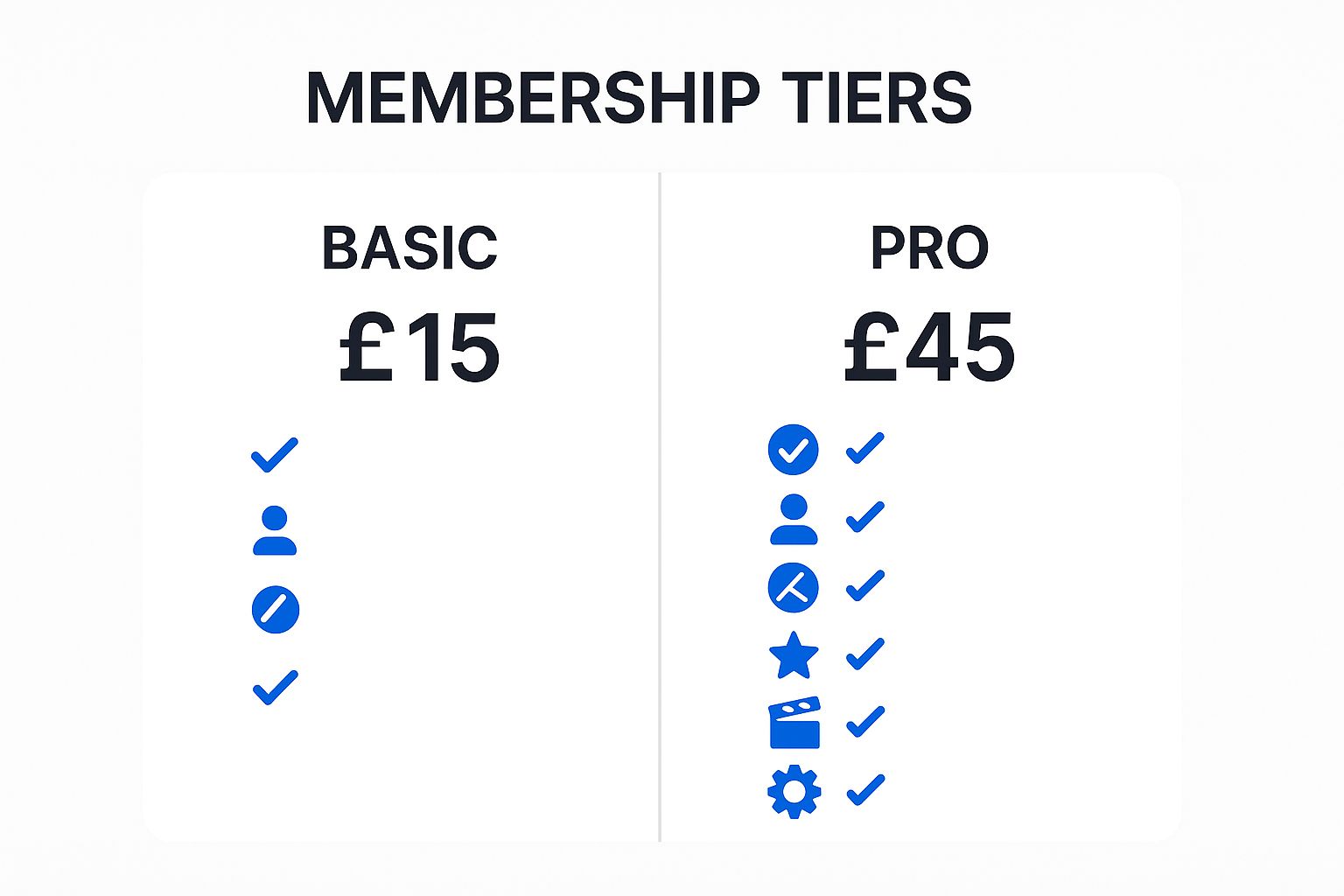This screenshot has height=896, width=1344.
Task: Click the star icon in Pro tier
Action: (x=794, y=656)
